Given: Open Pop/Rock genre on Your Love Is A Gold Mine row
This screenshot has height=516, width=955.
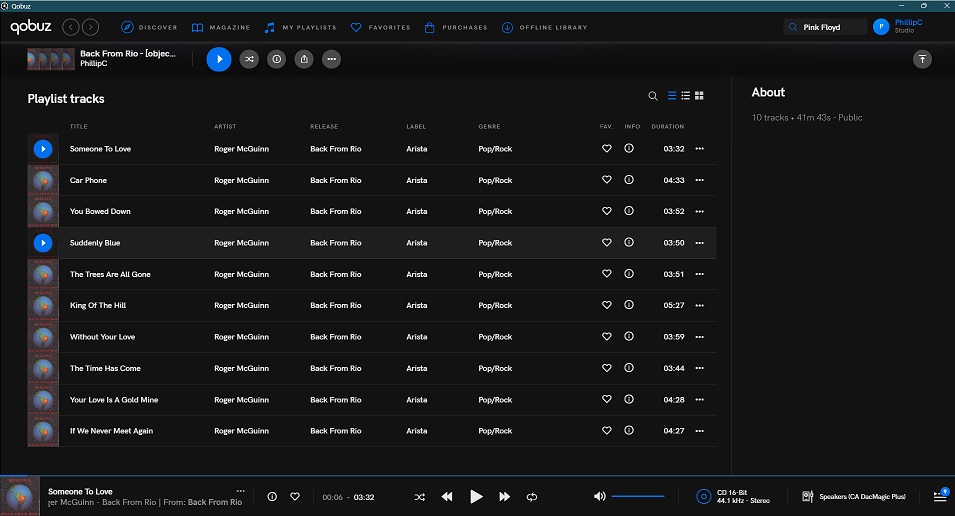Looking at the screenshot, I should click(x=495, y=400).
